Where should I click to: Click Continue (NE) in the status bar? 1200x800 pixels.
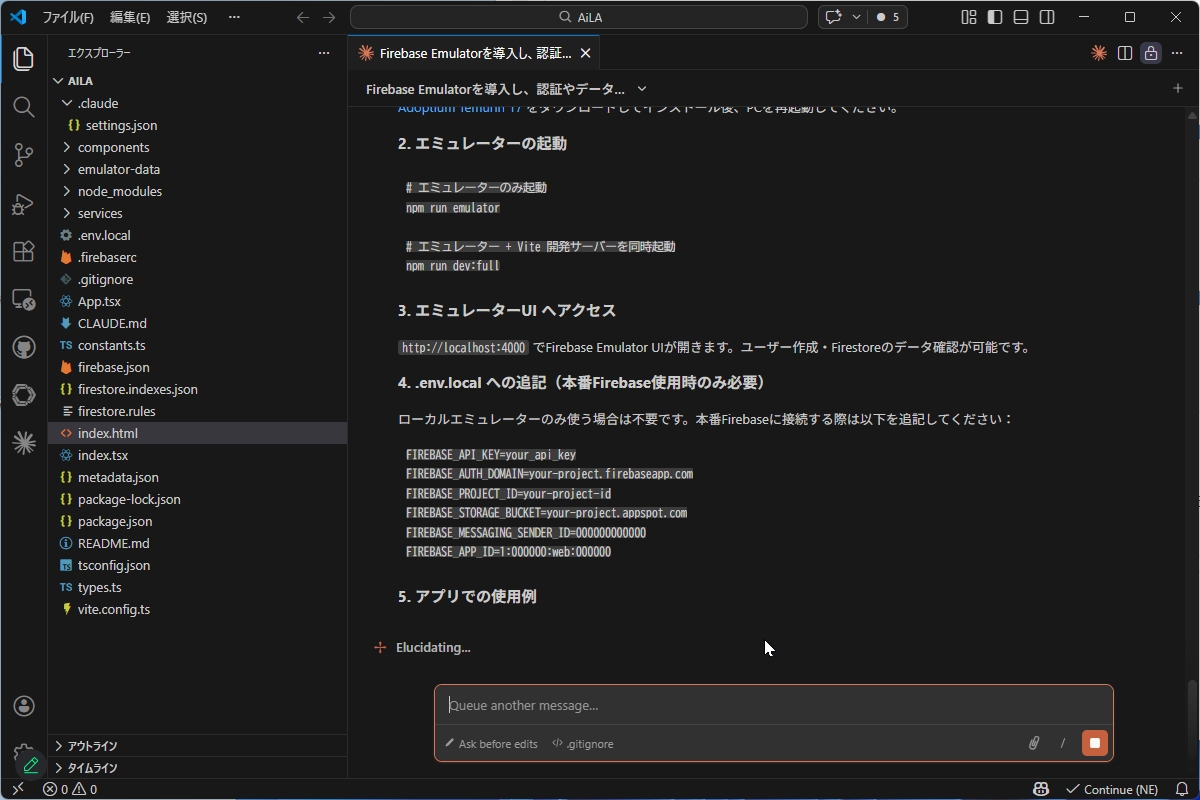click(1112, 789)
